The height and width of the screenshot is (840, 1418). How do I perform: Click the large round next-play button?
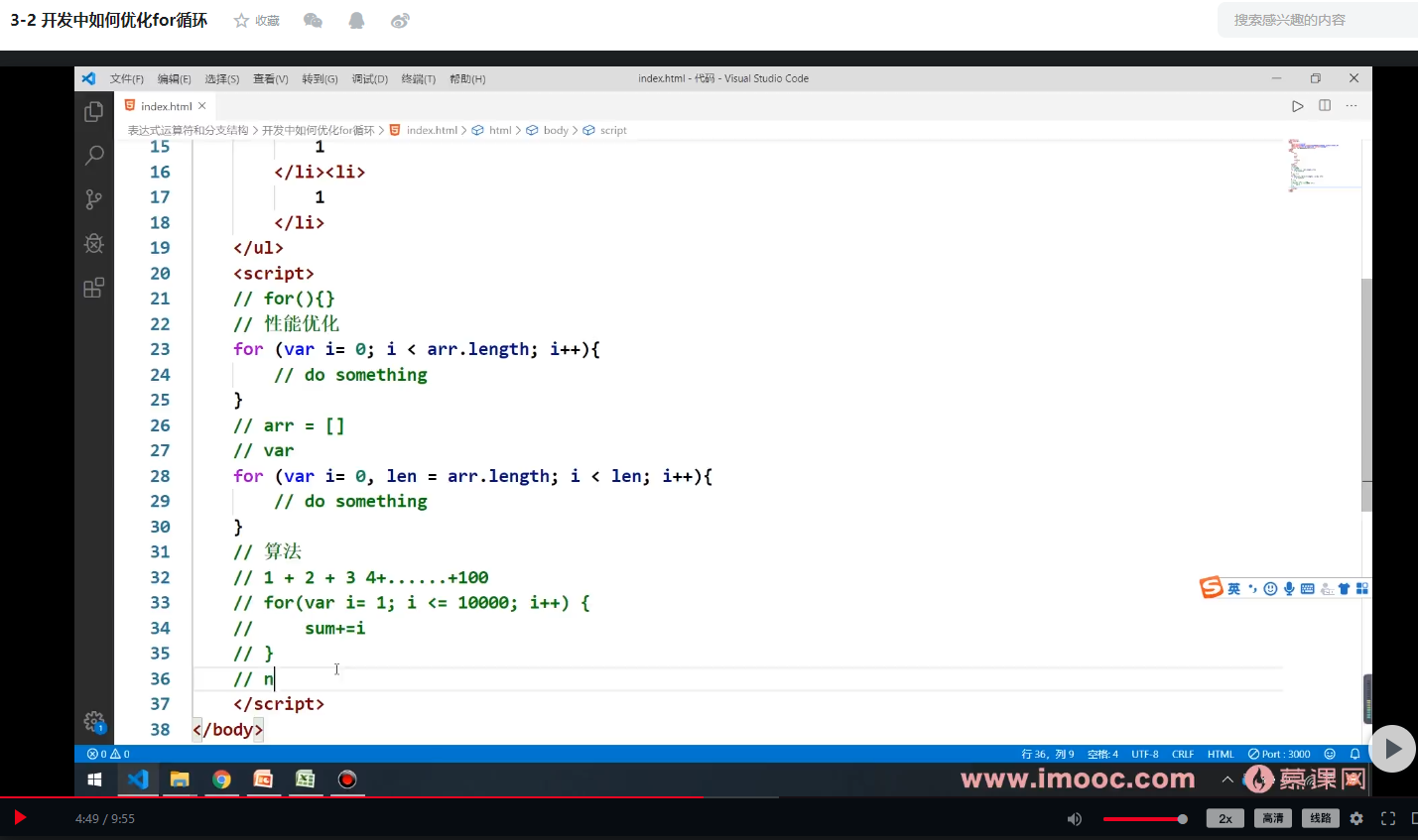click(1393, 749)
